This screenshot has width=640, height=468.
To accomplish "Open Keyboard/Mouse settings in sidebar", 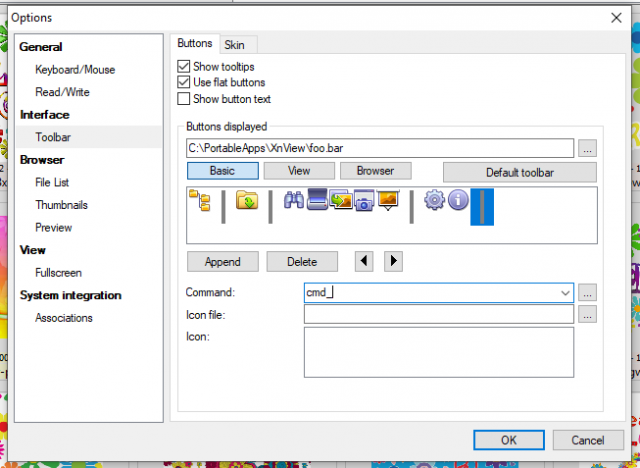I will click(x=75, y=70).
